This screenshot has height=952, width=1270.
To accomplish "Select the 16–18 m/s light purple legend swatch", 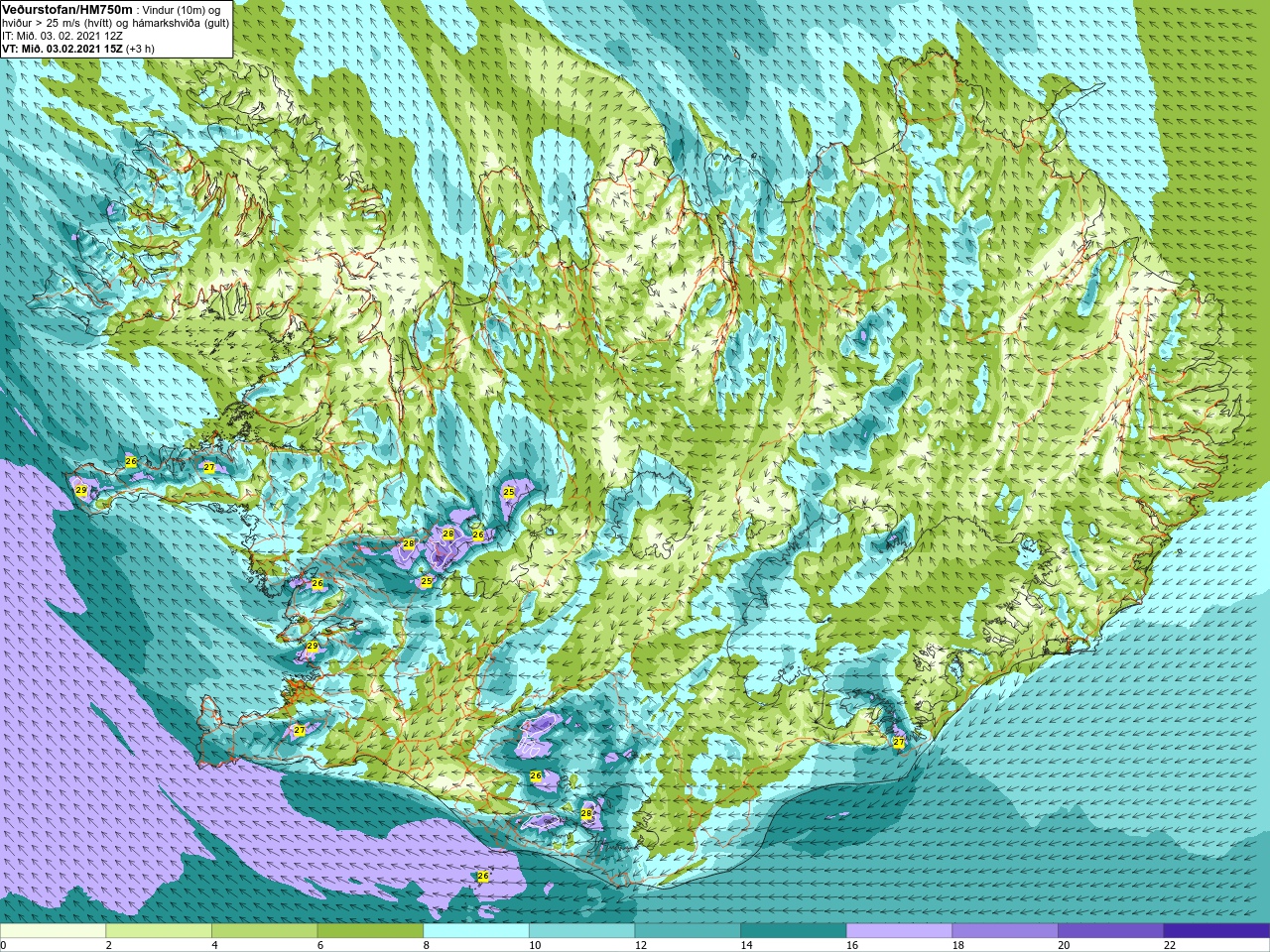I will (x=899, y=931).
